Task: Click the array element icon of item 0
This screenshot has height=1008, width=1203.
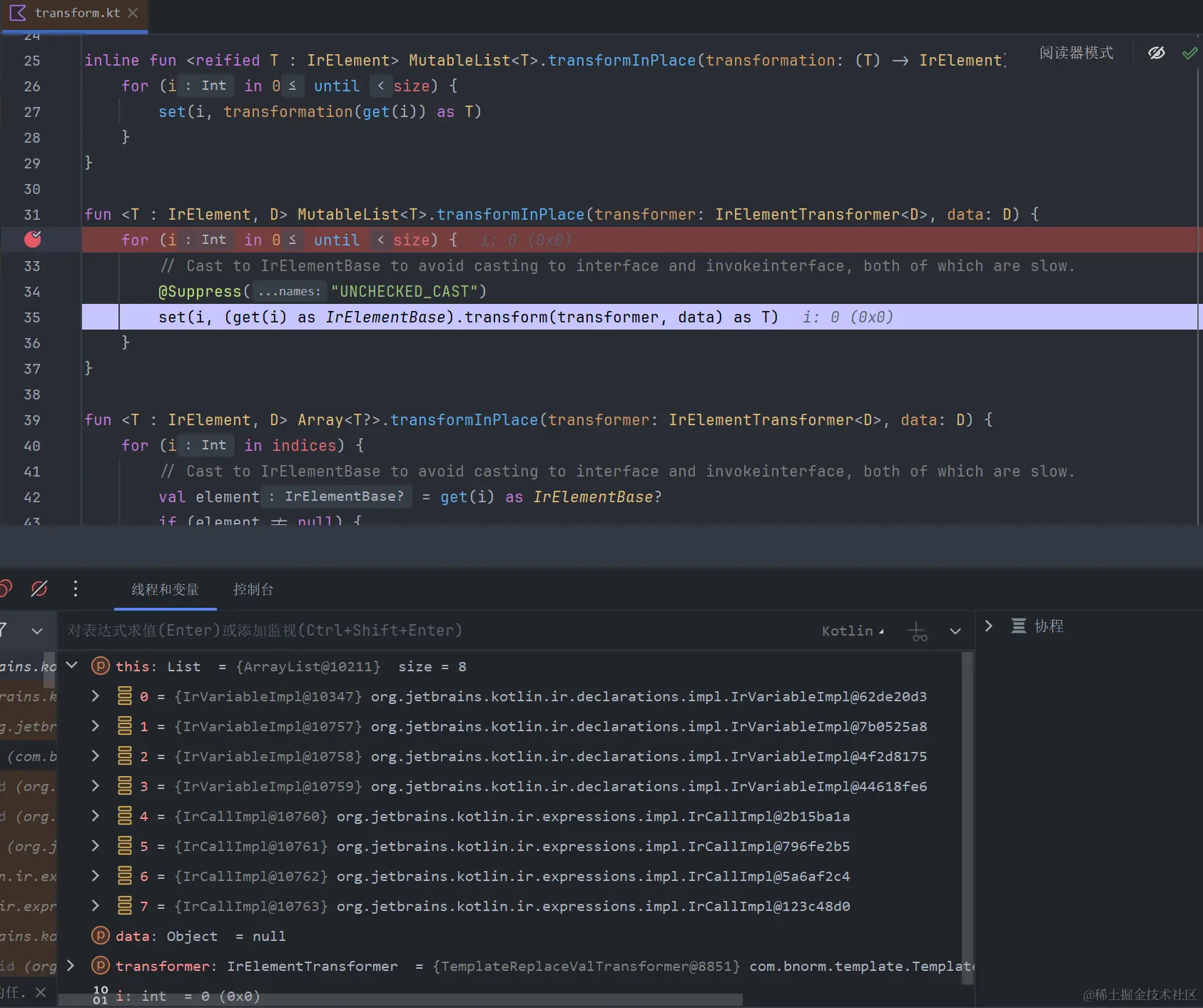Action: (x=125, y=696)
